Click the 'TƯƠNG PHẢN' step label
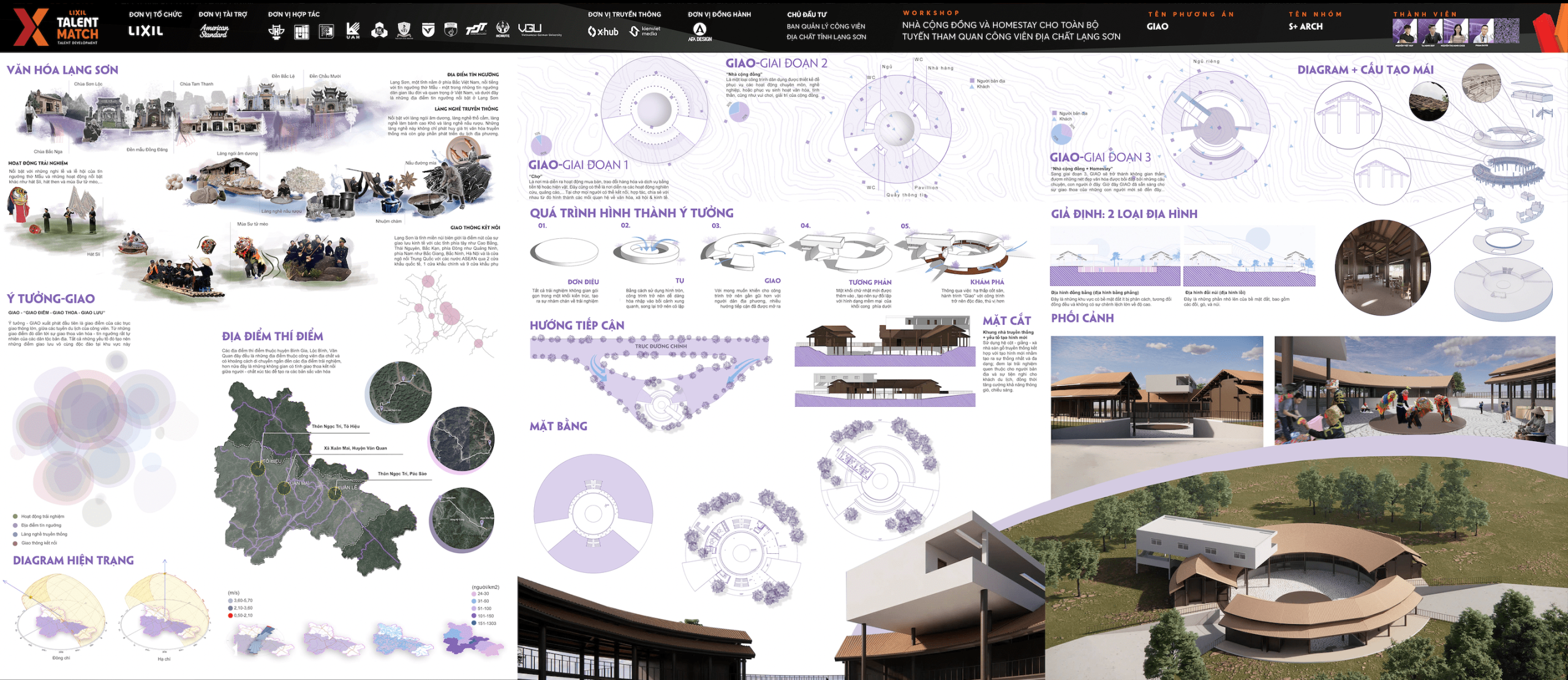The height and width of the screenshot is (680, 1568). (870, 282)
